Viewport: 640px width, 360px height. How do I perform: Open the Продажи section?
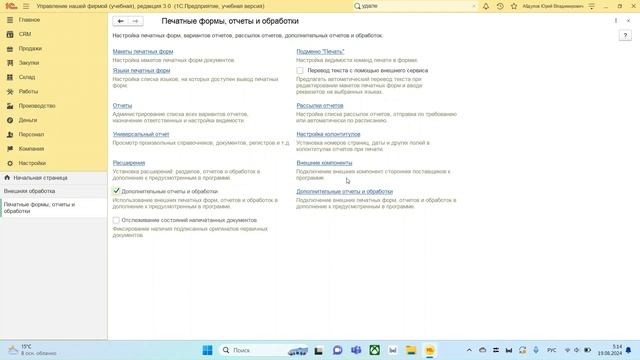pyautogui.click(x=30, y=48)
